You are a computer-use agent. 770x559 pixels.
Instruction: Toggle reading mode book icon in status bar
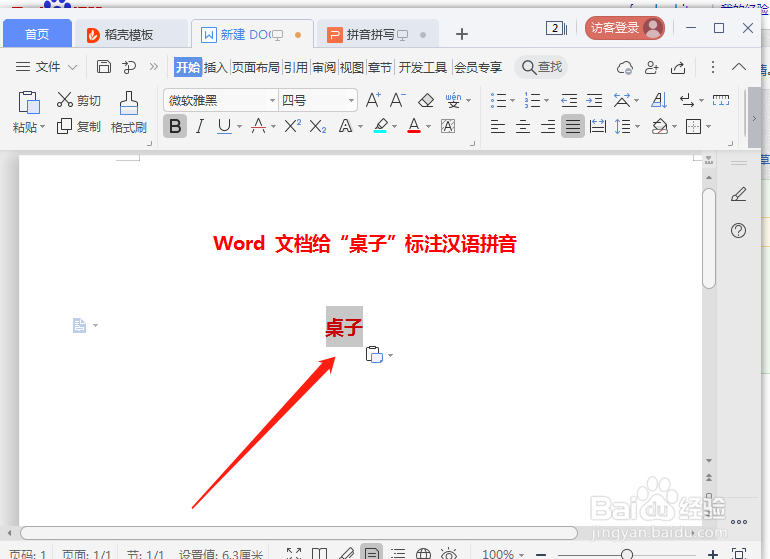tap(320, 554)
